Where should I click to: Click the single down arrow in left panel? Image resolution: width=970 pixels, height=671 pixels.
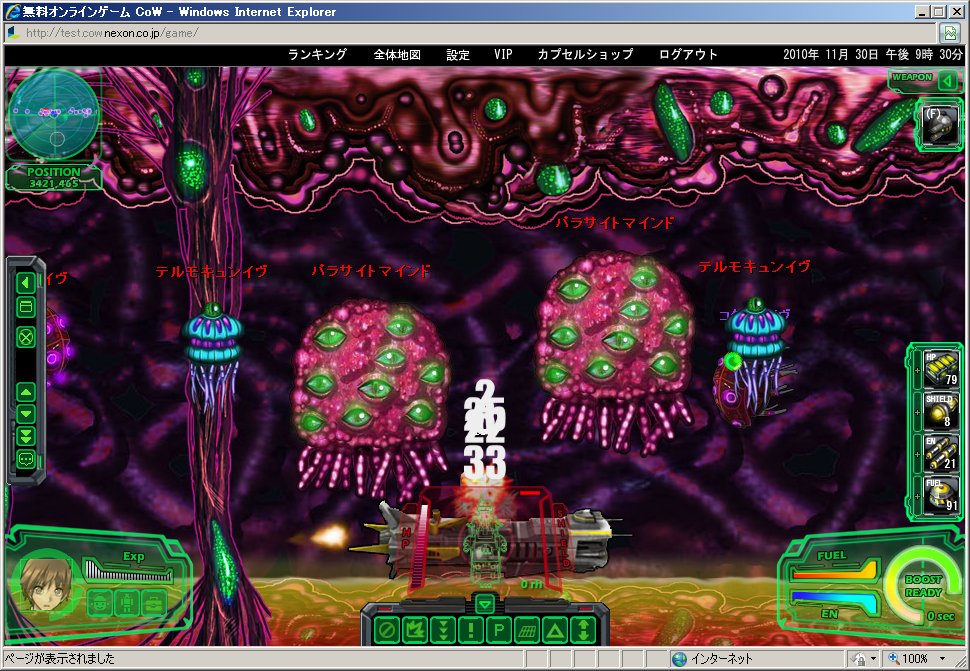point(25,414)
